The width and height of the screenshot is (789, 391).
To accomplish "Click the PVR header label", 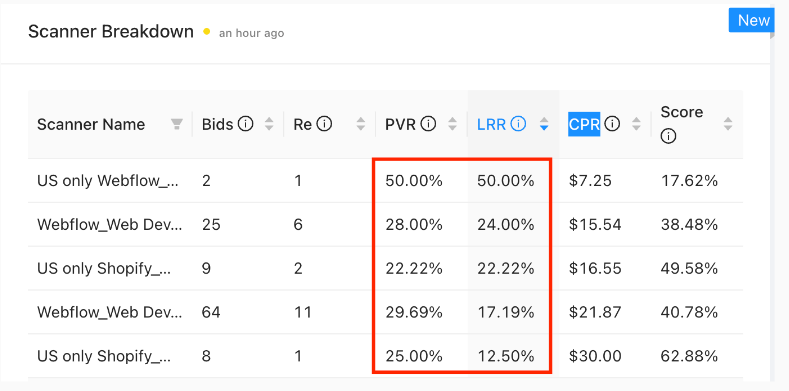I will tap(401, 124).
